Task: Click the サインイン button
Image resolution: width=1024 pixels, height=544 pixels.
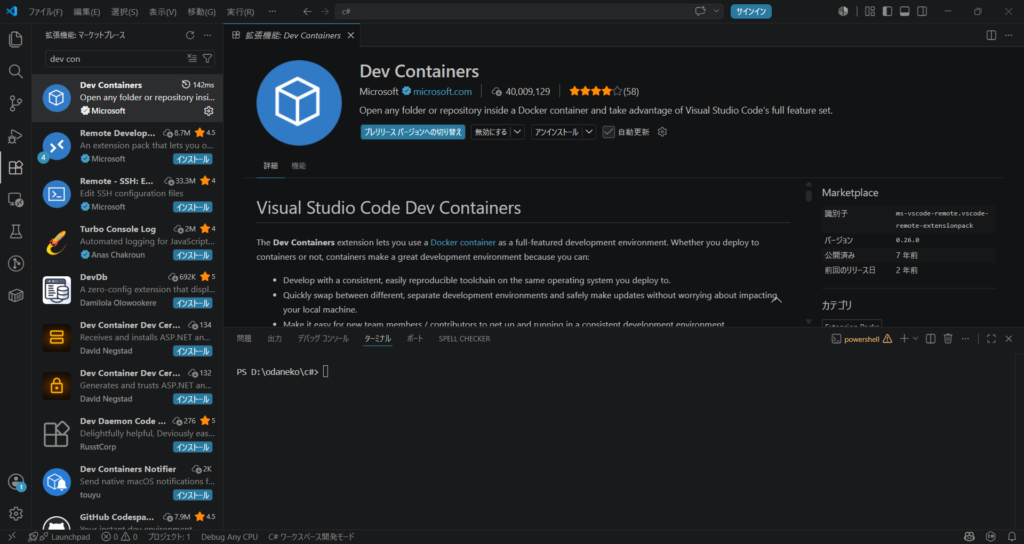Action: click(x=751, y=11)
